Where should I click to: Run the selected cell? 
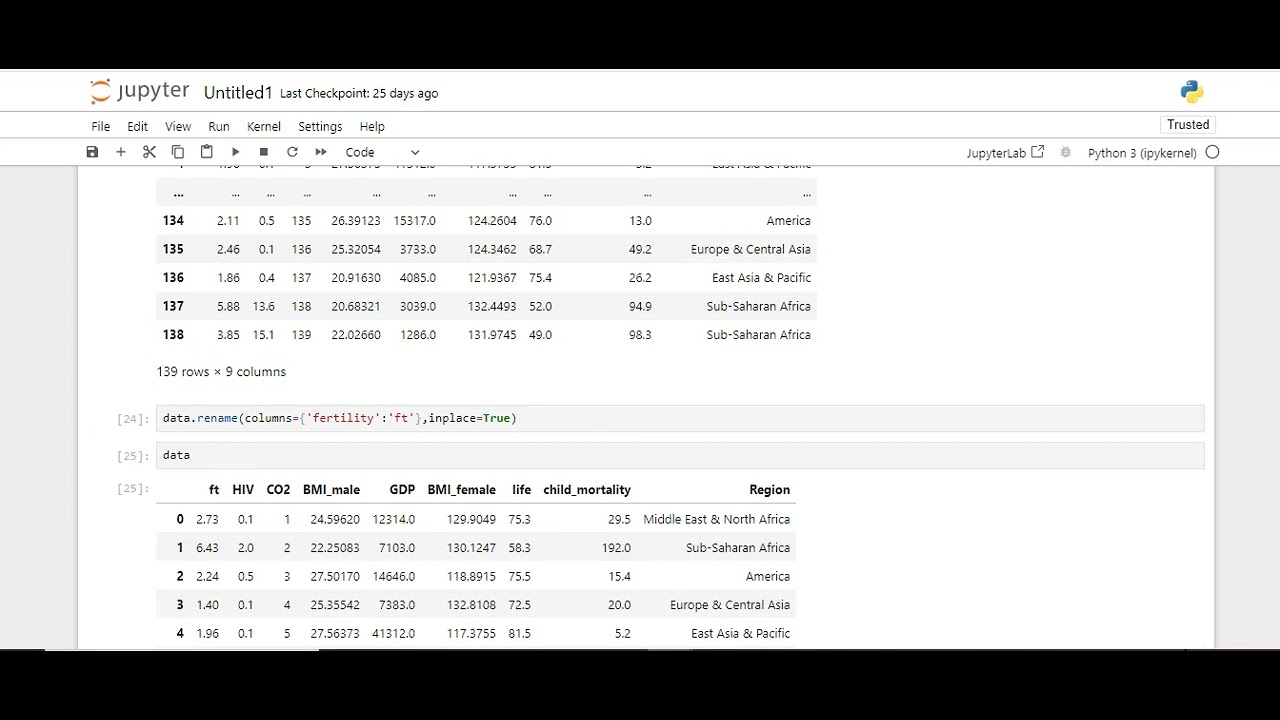(x=235, y=152)
